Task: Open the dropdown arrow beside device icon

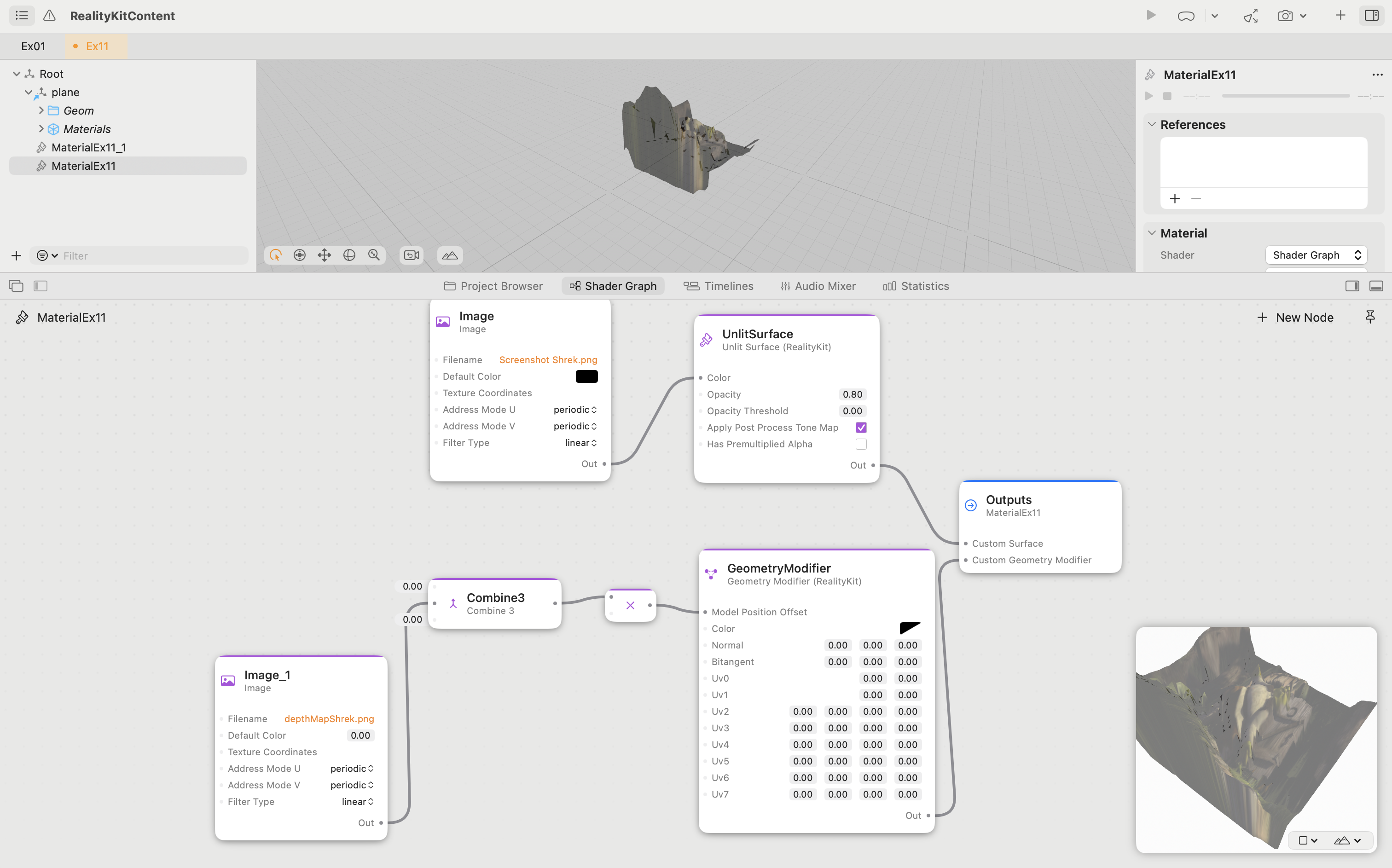Action: [x=1215, y=16]
